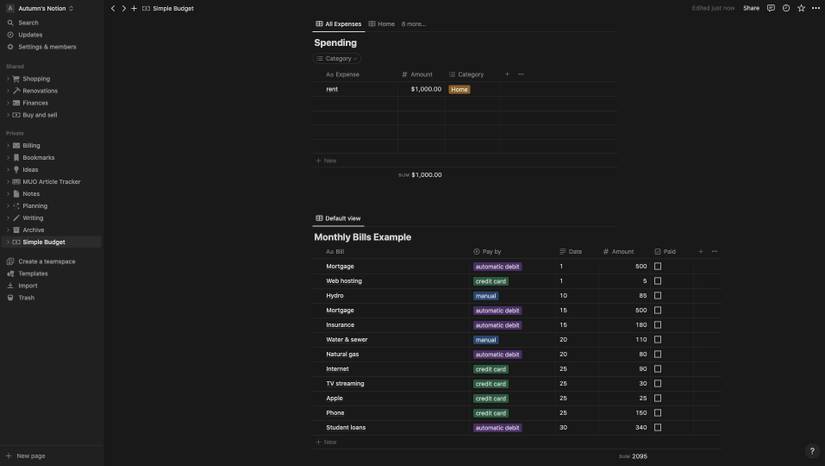Click Web hosting's credit card tag
Screen dimensions: 825x466
(x=490, y=281)
